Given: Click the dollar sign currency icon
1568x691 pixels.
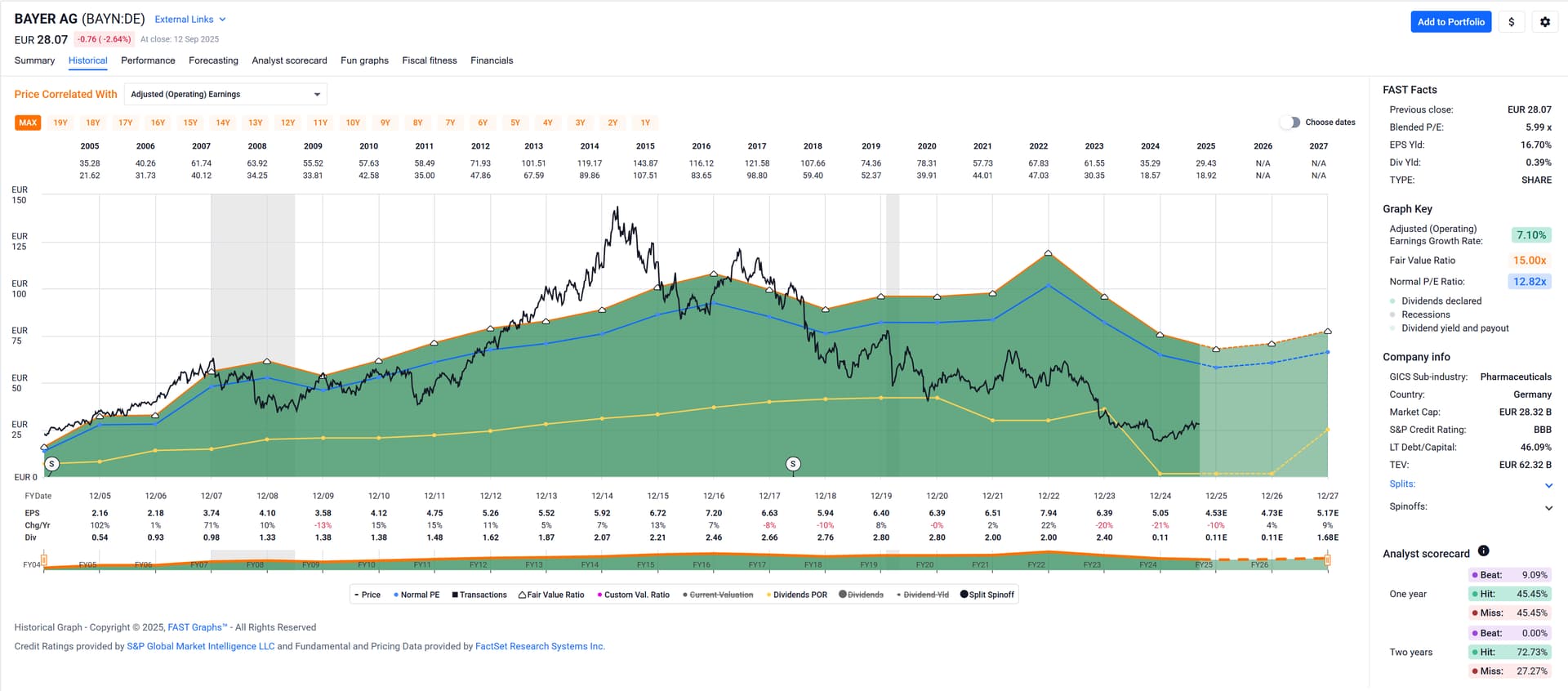Looking at the screenshot, I should point(1511,22).
